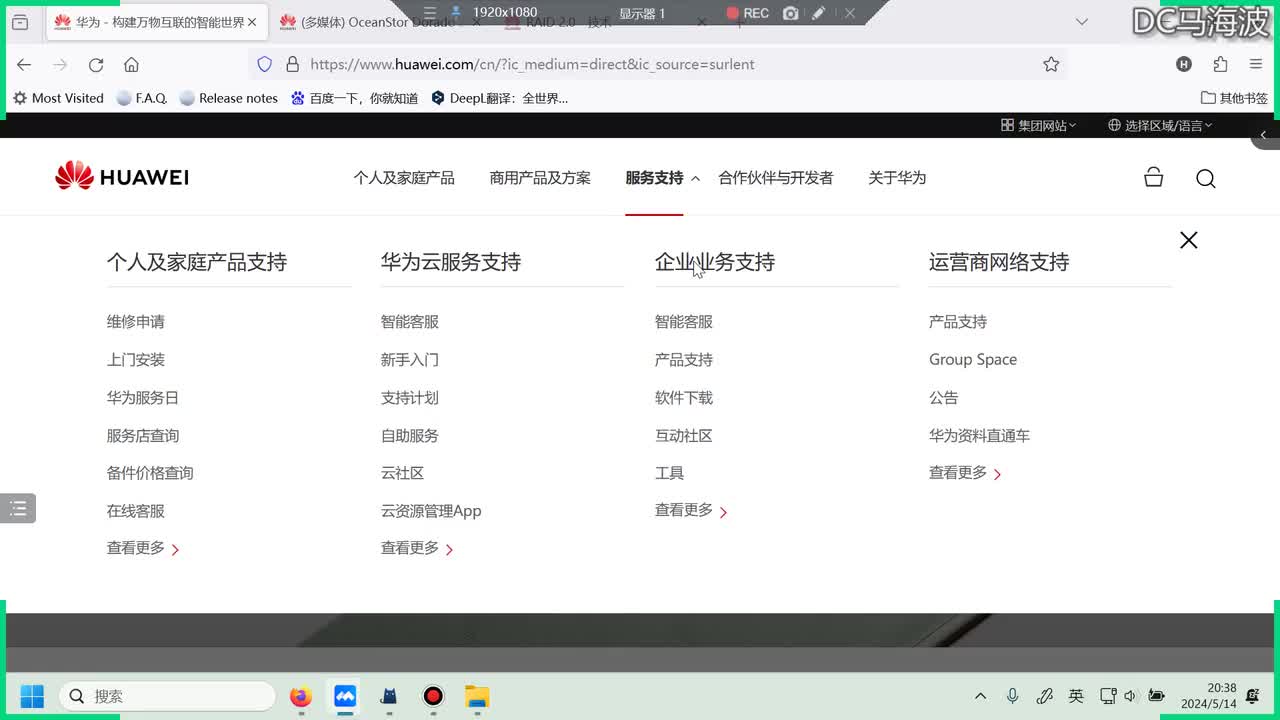1280x720 pixels.
Task: Click the floating list icon at left edge
Action: (18, 508)
